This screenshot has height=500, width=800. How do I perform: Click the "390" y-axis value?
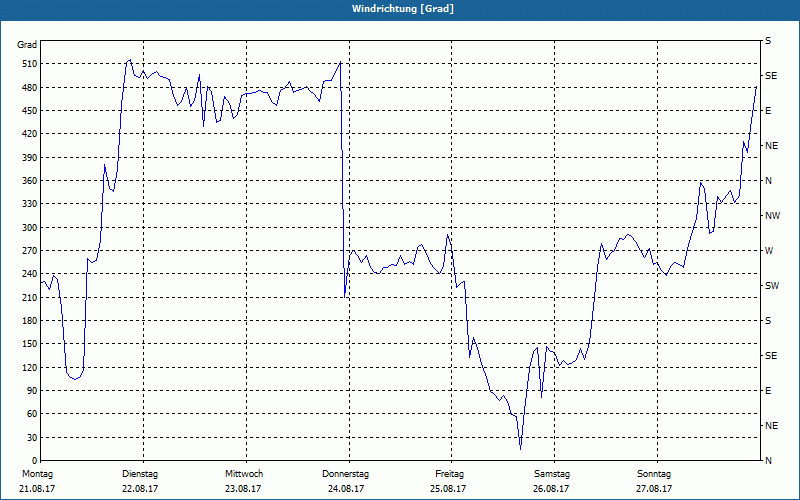click(29, 158)
